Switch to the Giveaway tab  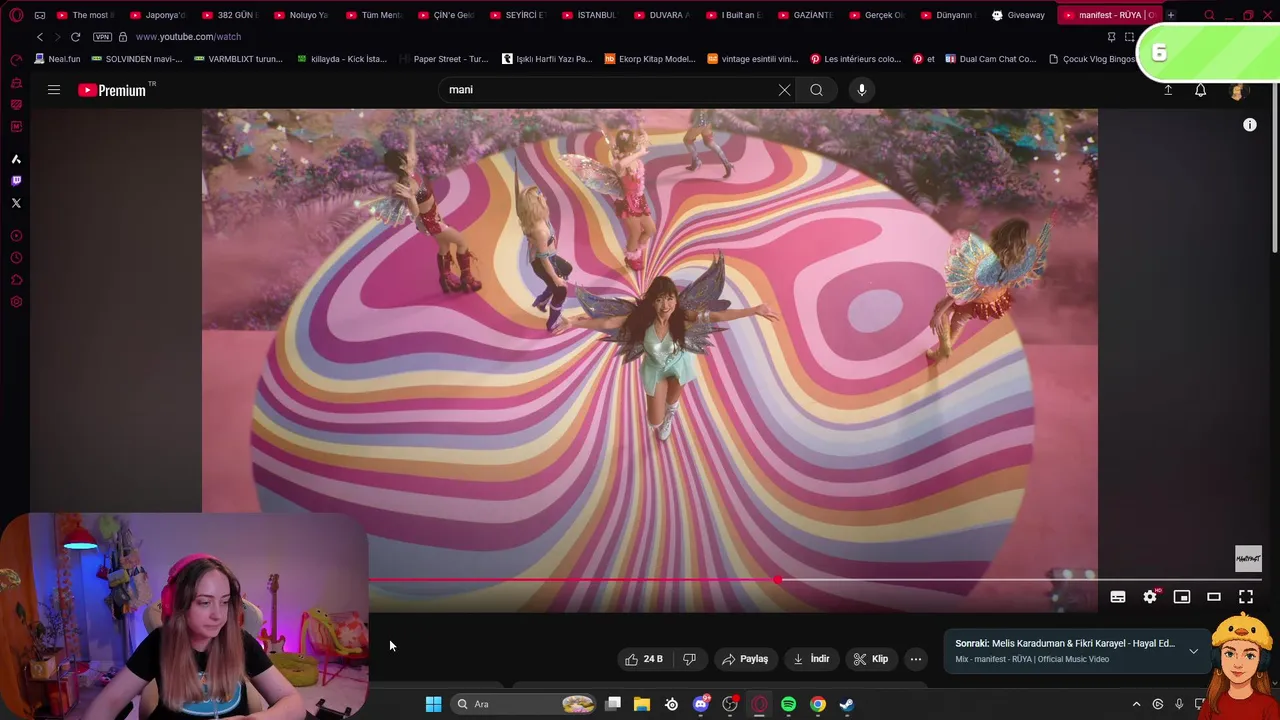pyautogui.click(x=1019, y=15)
